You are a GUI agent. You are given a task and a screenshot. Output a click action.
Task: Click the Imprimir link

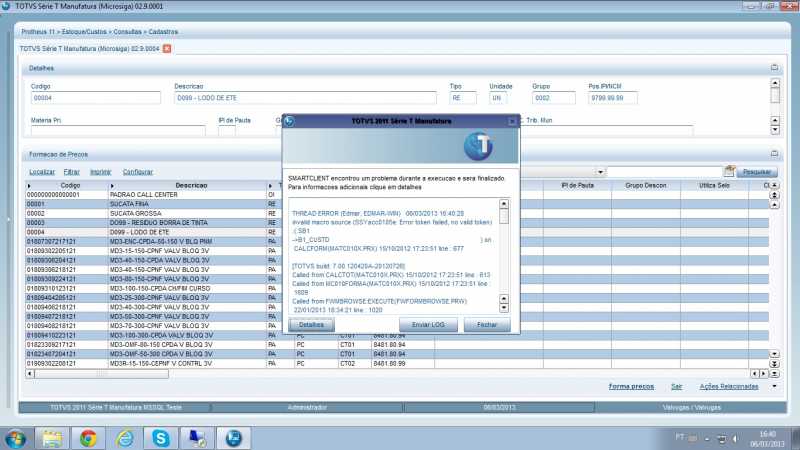tap(101, 172)
